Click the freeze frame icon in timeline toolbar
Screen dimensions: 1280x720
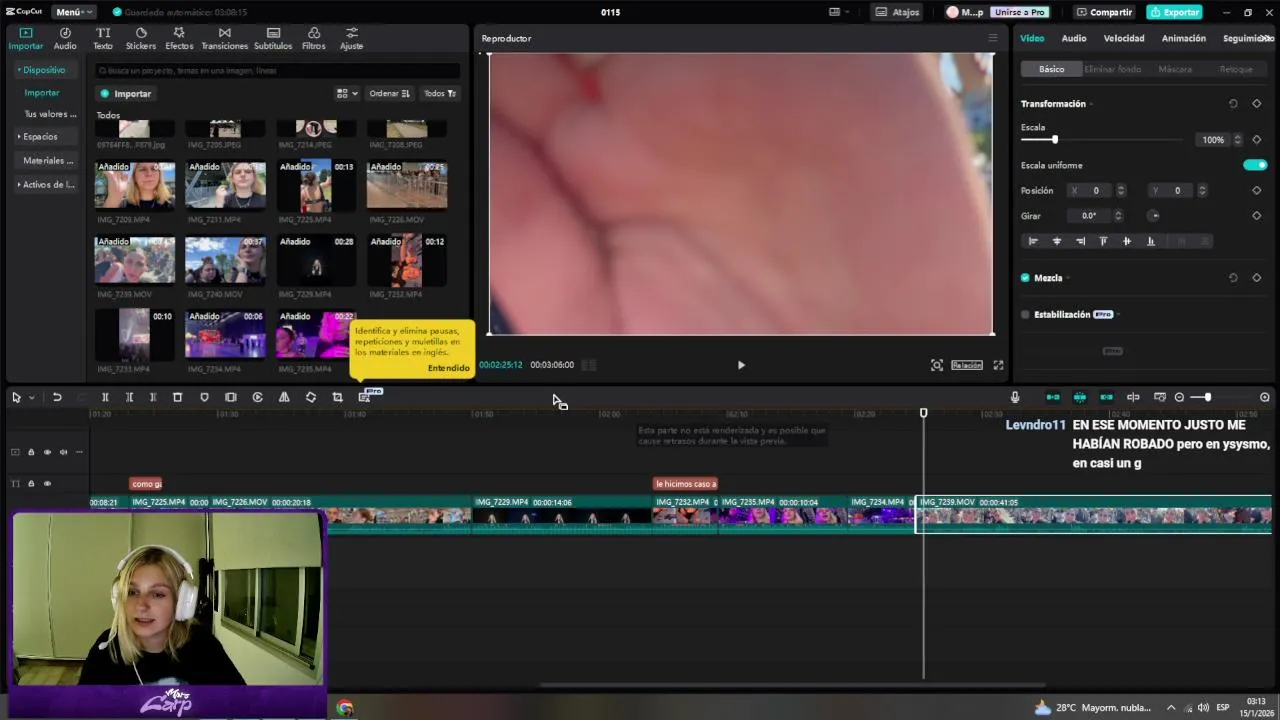tap(231, 397)
